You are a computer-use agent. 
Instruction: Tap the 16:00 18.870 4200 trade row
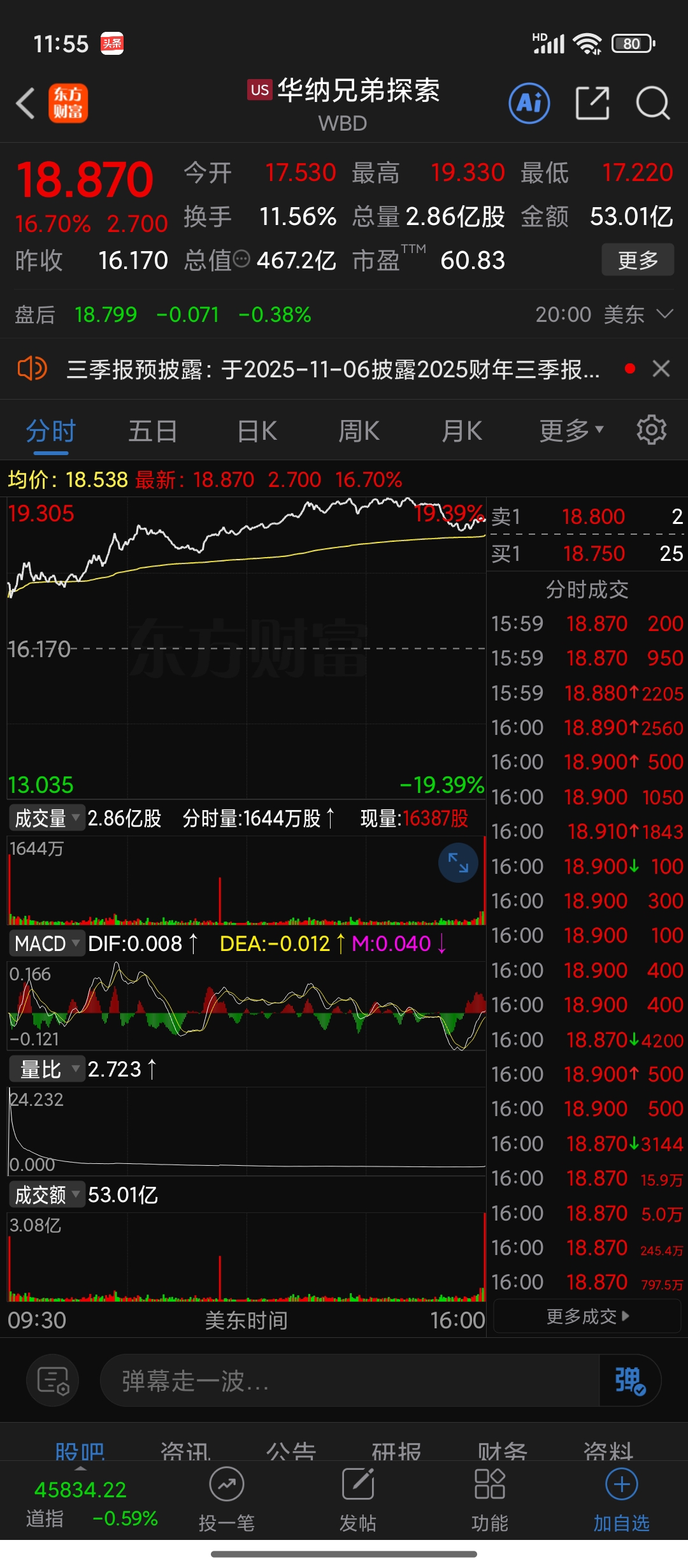click(x=587, y=1040)
